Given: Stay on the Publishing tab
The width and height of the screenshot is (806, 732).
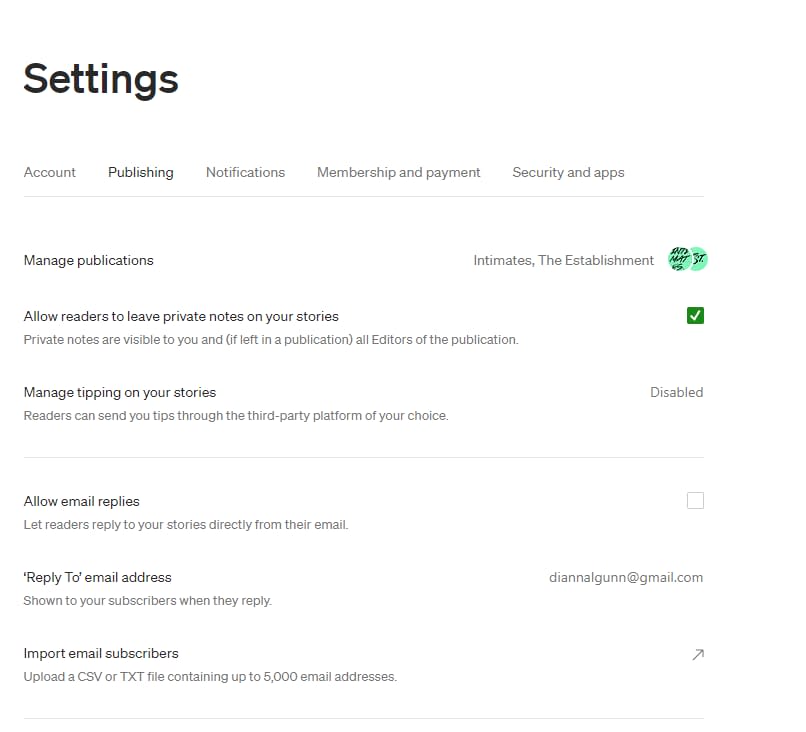Looking at the screenshot, I should [140, 172].
